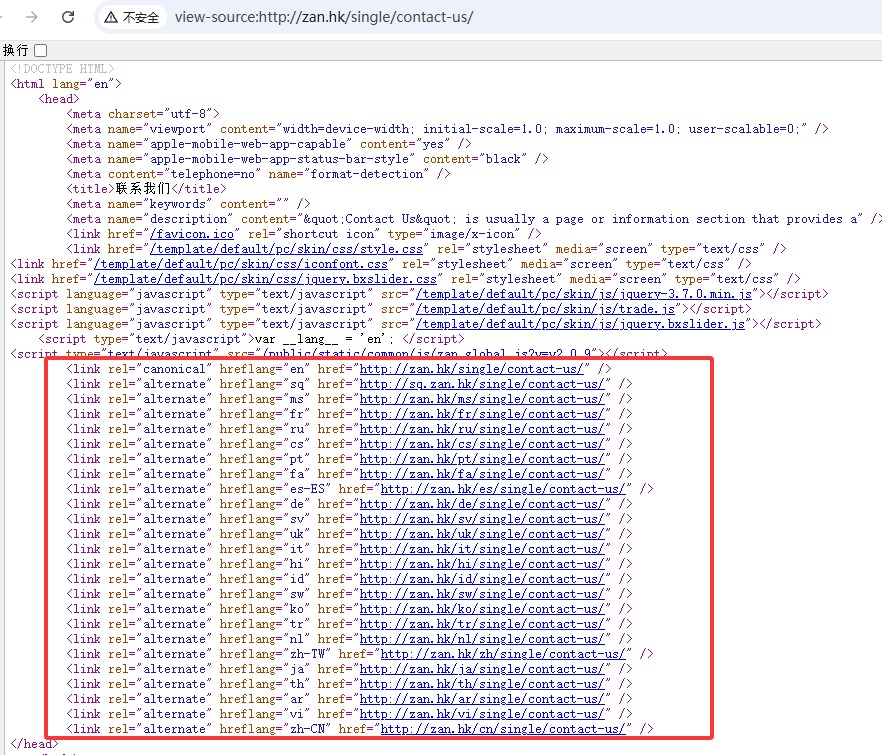Open the /es/ alternate contact-us link
The image size is (882, 755).
pos(503,489)
